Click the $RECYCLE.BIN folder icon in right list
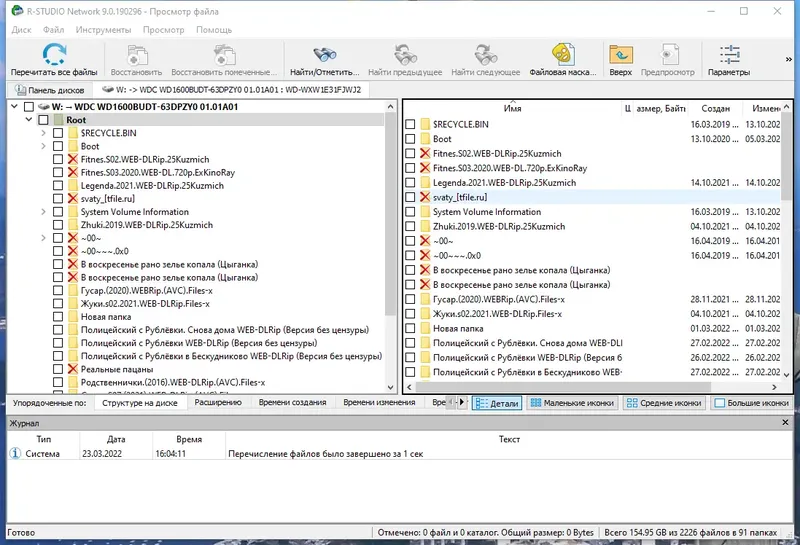Viewport: 800px width, 545px height. [x=426, y=124]
